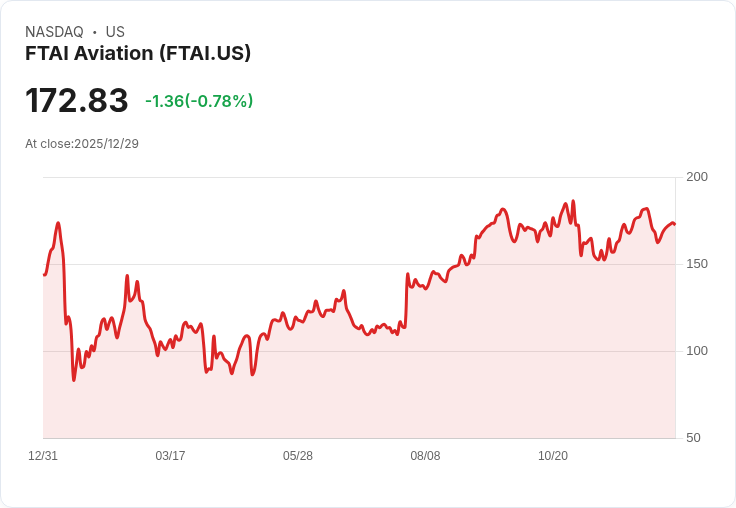Click the green -1.36(-0.78%) change value
The height and width of the screenshot is (508, 736).
tap(199, 101)
